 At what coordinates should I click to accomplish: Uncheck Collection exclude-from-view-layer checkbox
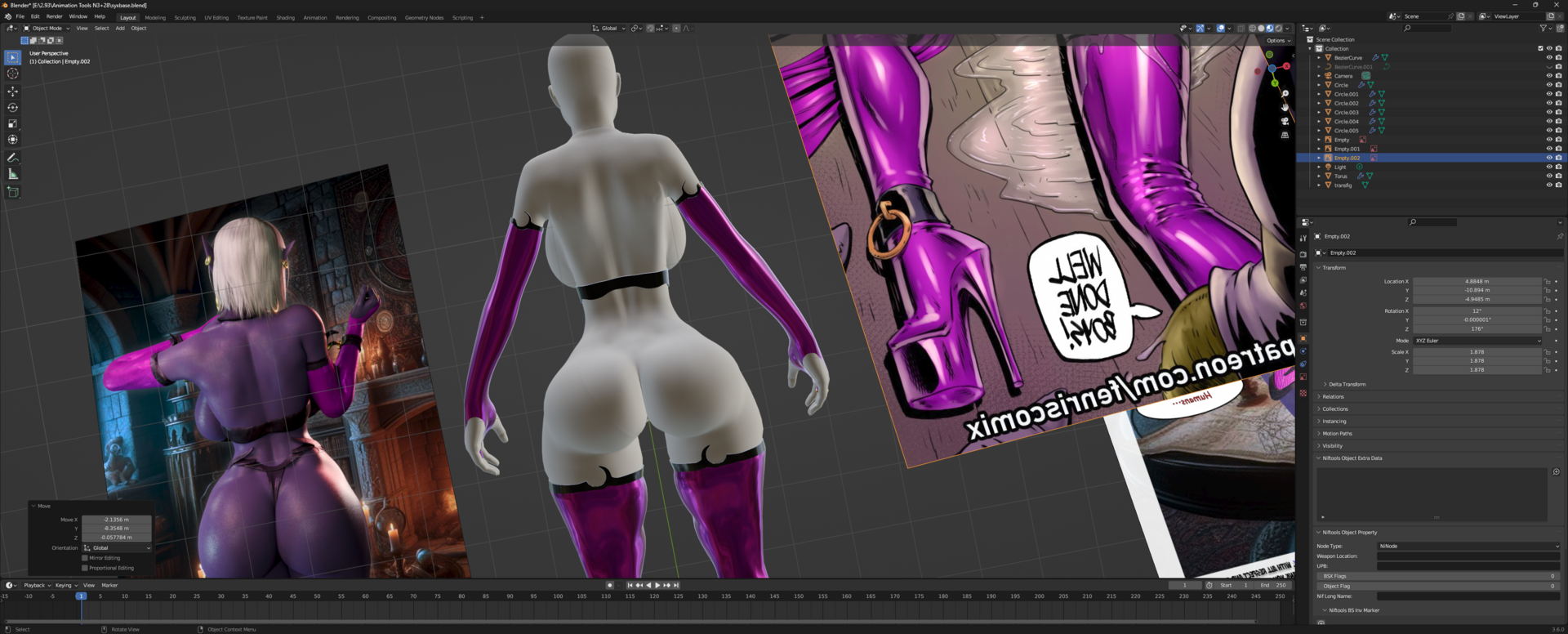coord(1540,48)
